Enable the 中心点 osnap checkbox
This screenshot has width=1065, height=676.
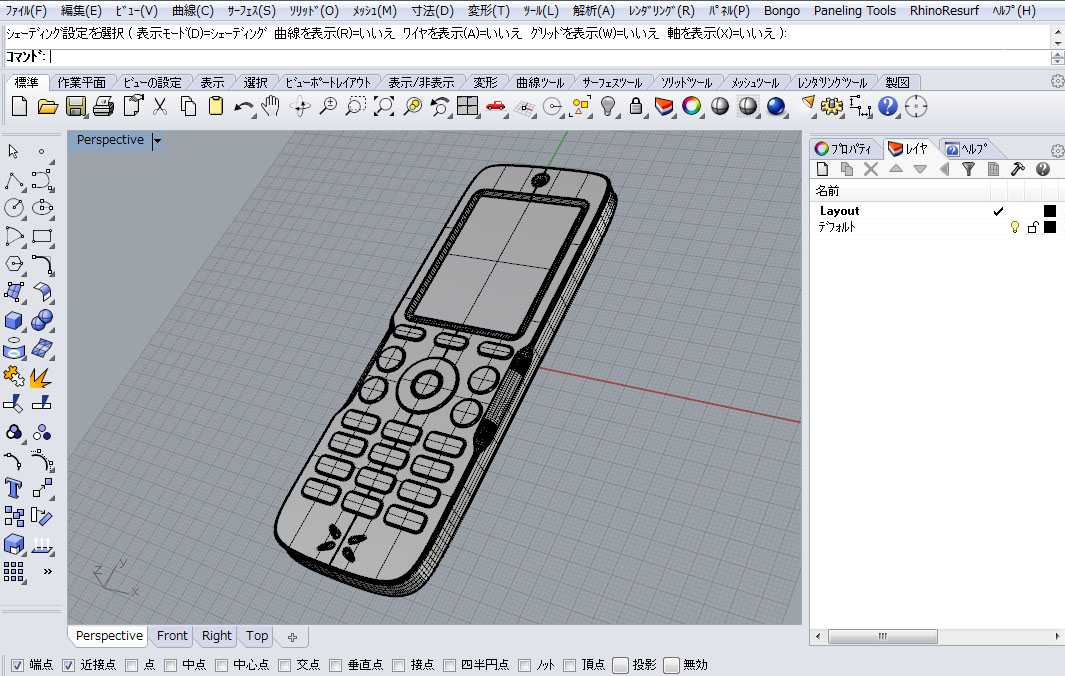pos(221,665)
